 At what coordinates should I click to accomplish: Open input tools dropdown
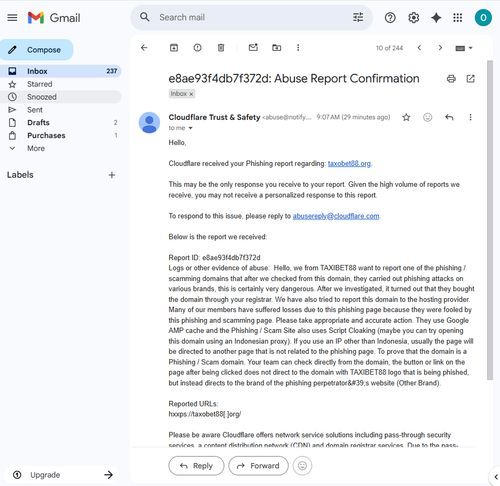coord(464,48)
